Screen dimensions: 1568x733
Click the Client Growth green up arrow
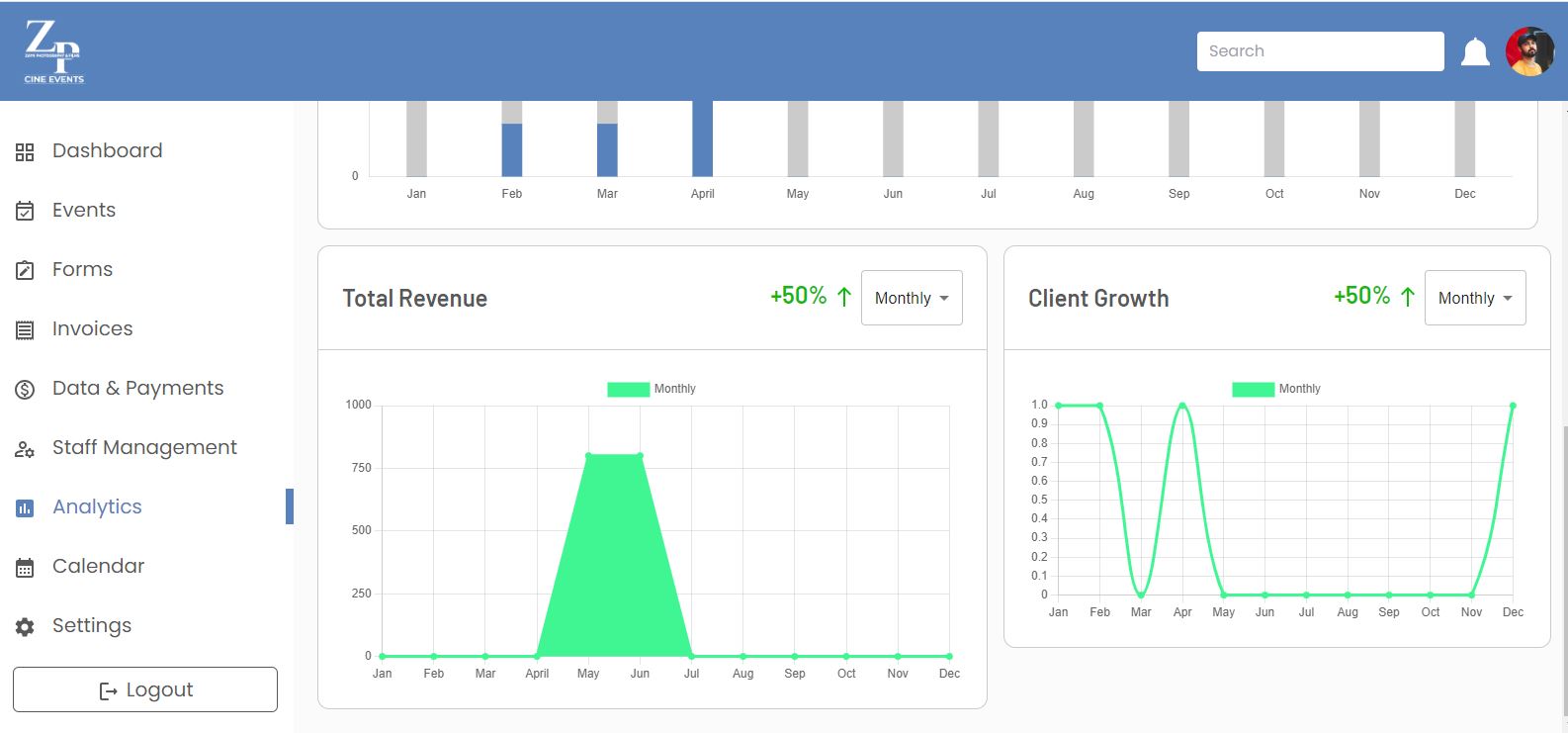(x=1408, y=297)
